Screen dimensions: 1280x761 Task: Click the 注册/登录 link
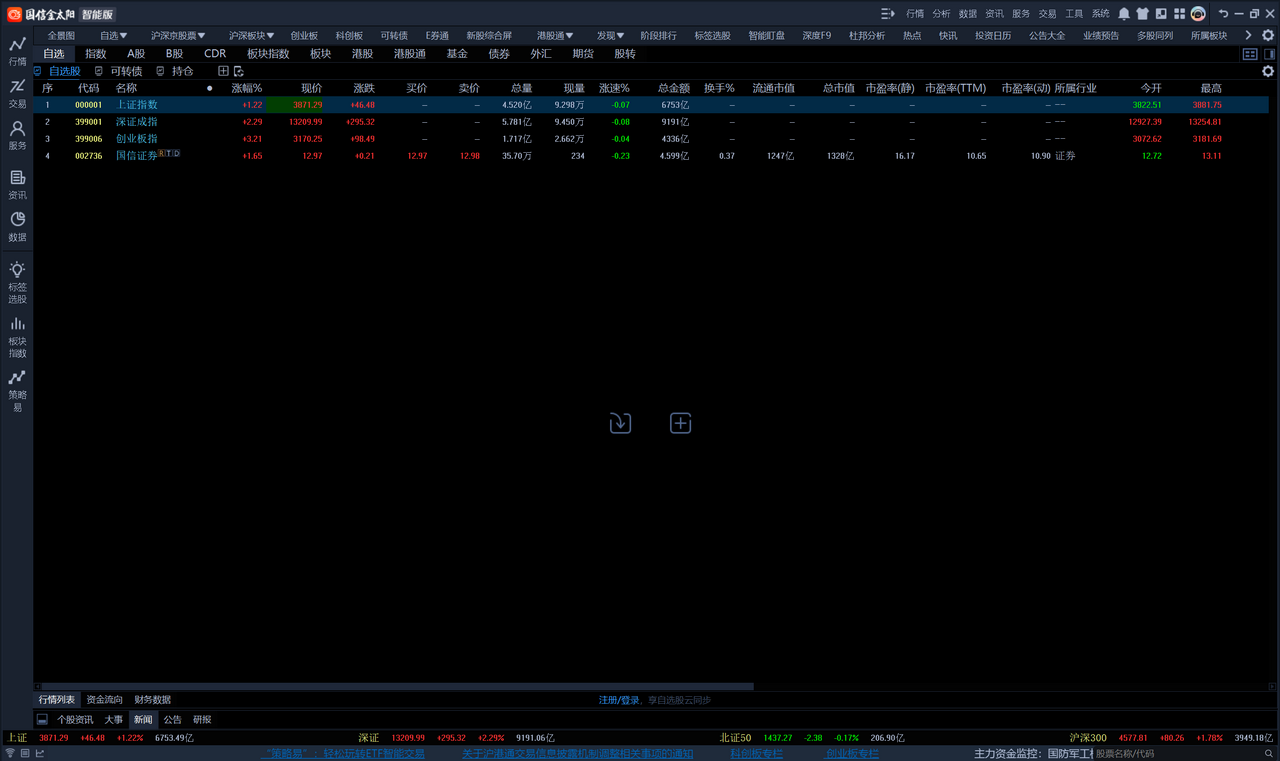coord(618,700)
